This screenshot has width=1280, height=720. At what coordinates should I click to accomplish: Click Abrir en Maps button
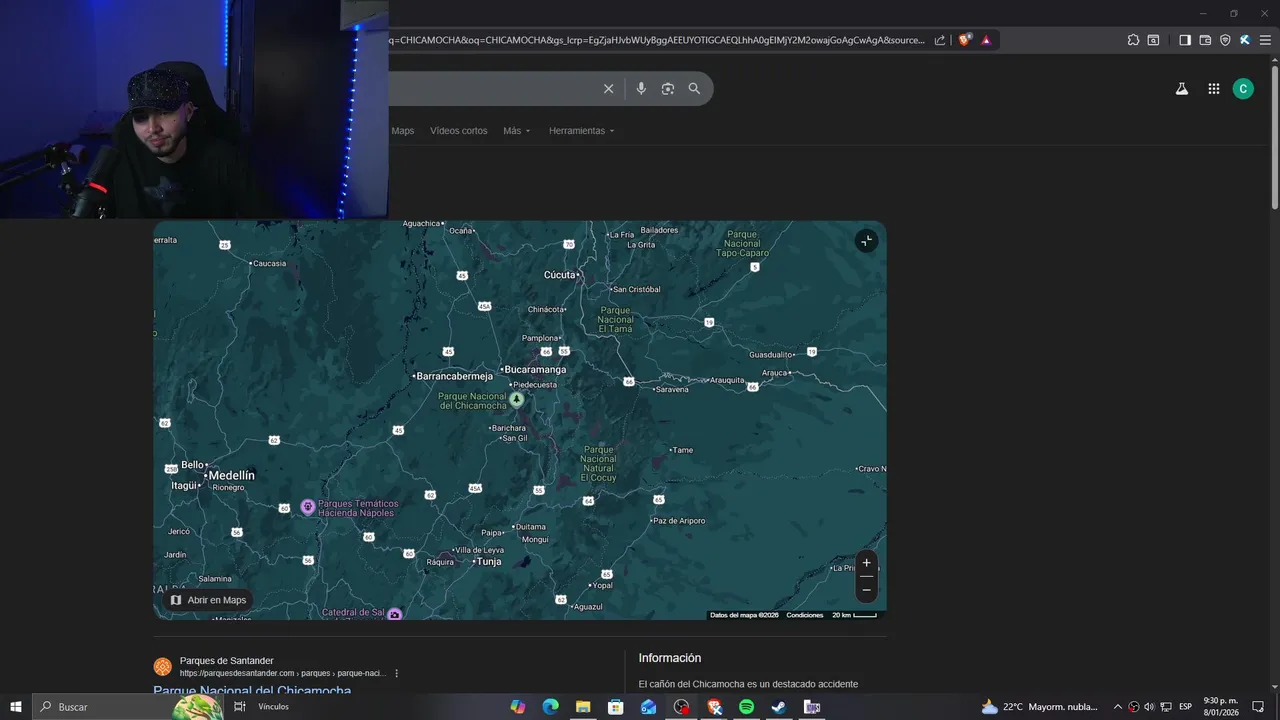208,600
